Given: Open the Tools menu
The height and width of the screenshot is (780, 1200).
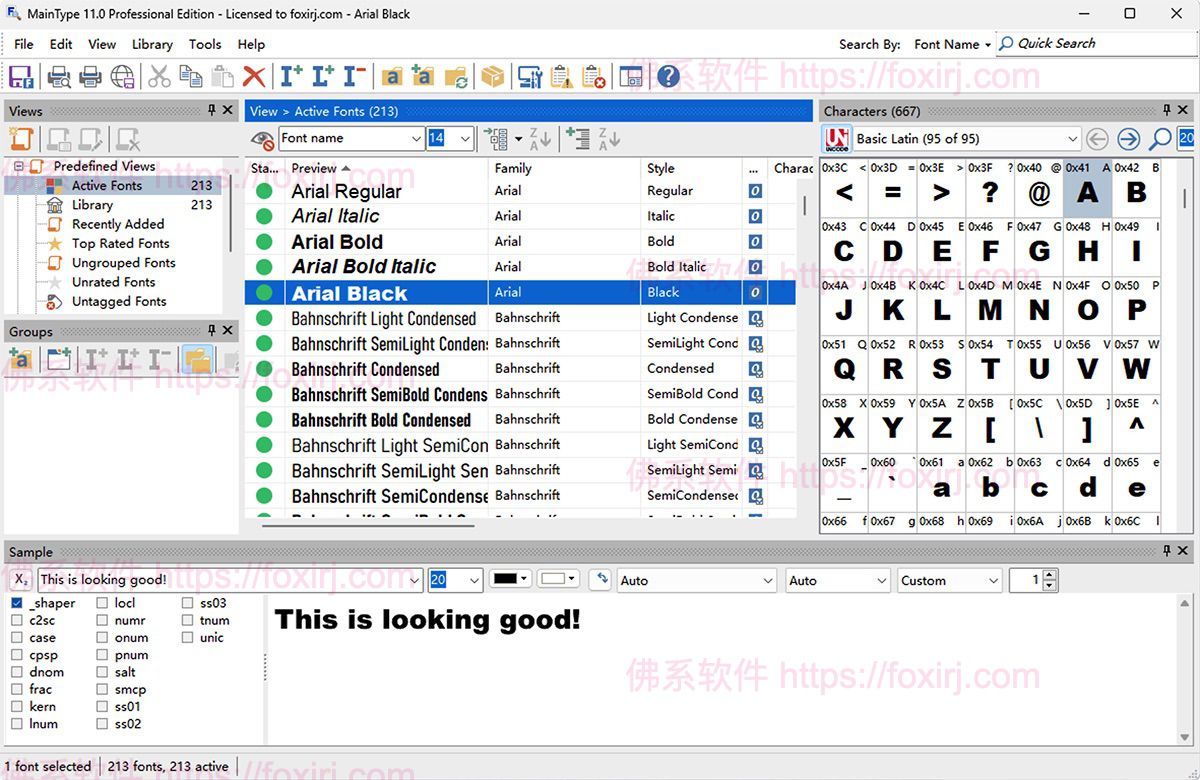Looking at the screenshot, I should [x=205, y=44].
